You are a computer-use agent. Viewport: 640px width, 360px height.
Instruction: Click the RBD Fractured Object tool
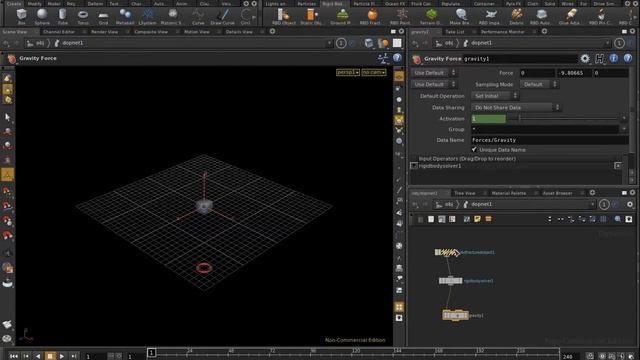point(371,16)
